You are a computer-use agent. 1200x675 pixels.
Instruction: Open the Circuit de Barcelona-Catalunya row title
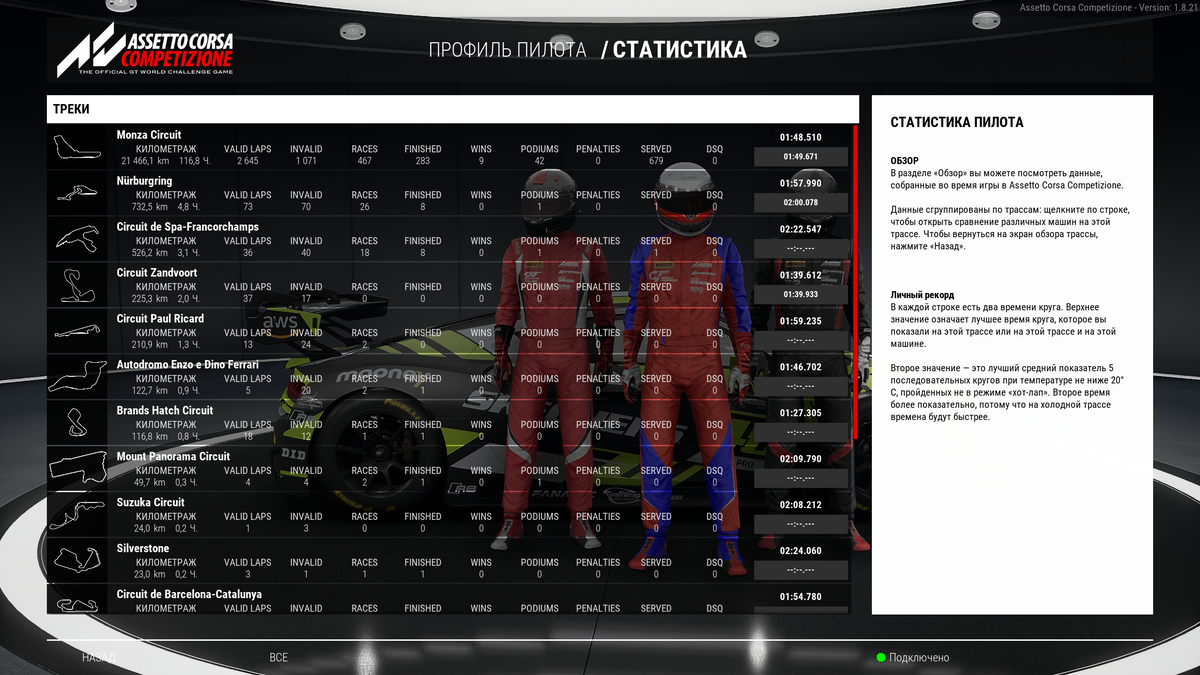click(189, 595)
